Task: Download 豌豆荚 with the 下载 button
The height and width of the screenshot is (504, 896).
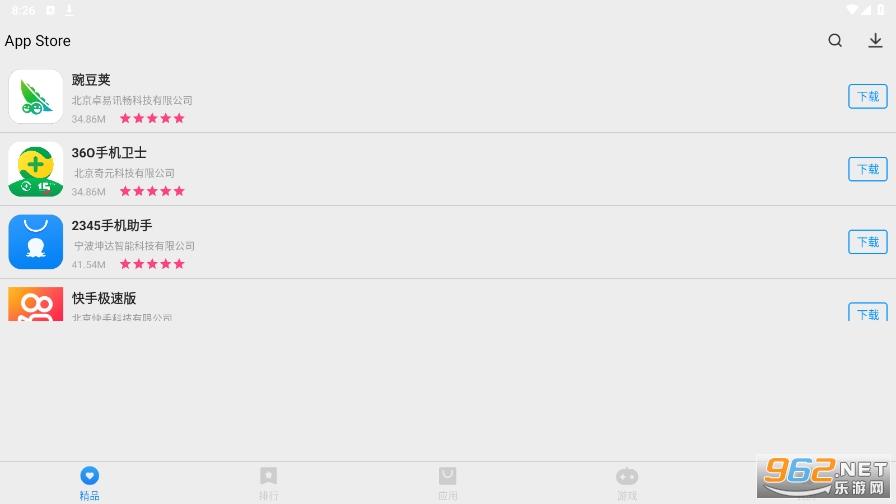Action: 867,97
